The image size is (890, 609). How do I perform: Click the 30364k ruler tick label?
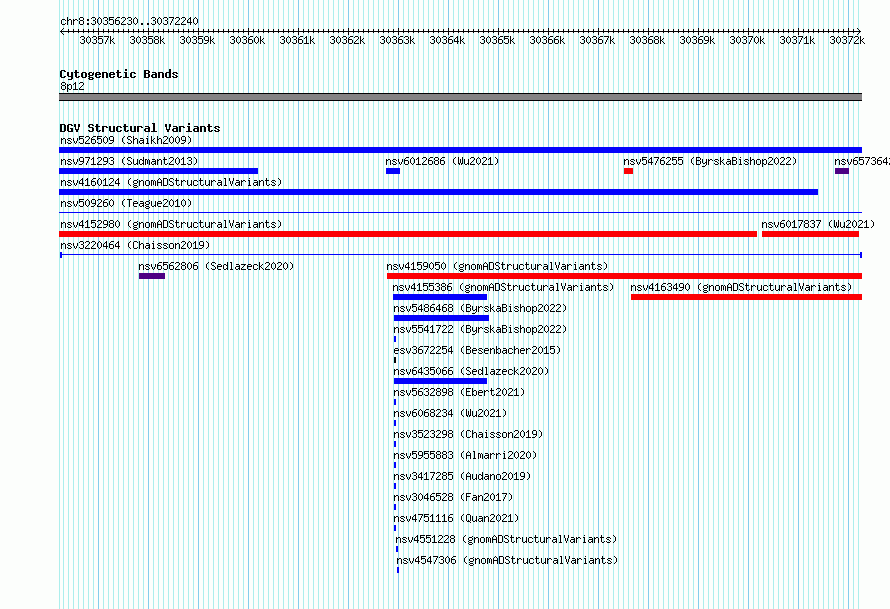447,40
